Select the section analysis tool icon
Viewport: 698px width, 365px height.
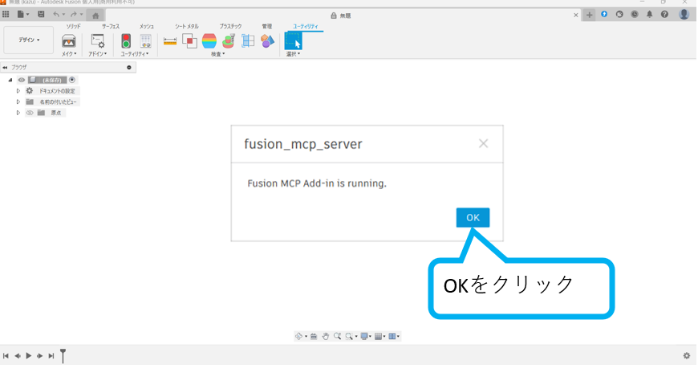(248, 41)
